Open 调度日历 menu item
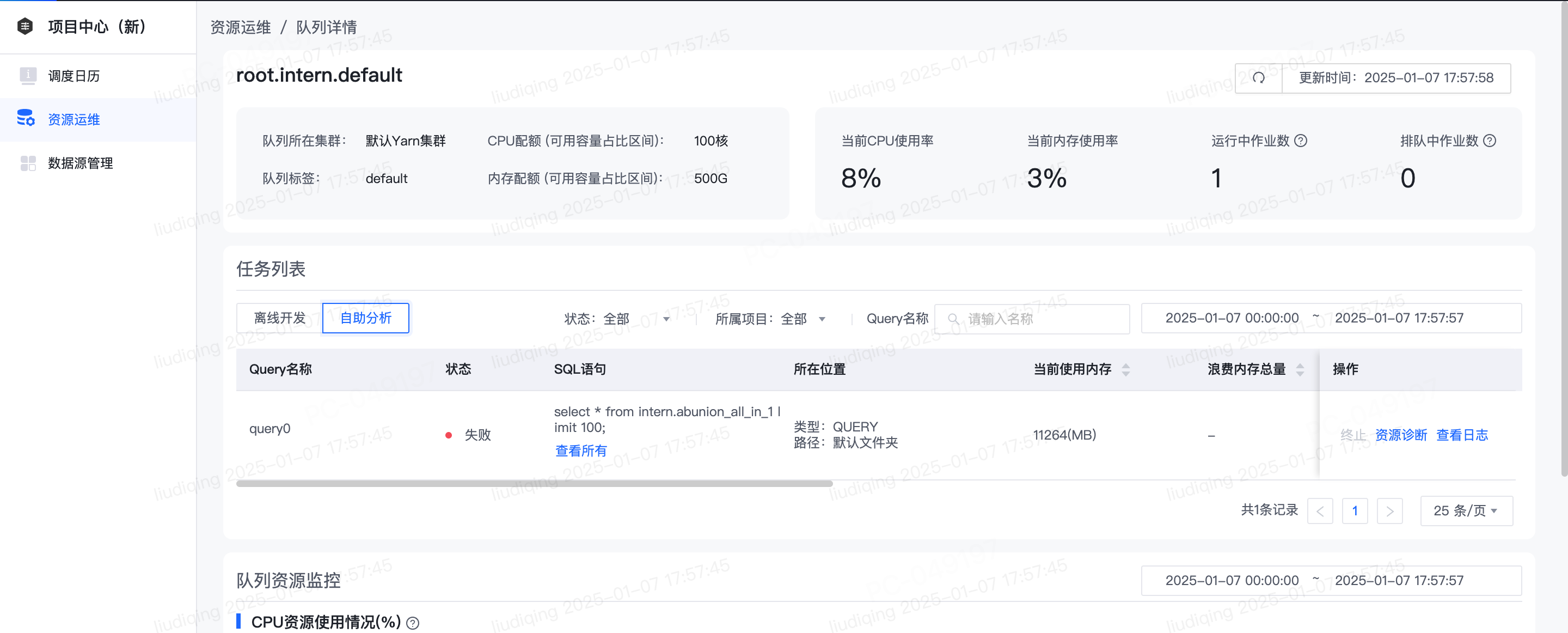This screenshot has width=1568, height=633. click(98, 76)
